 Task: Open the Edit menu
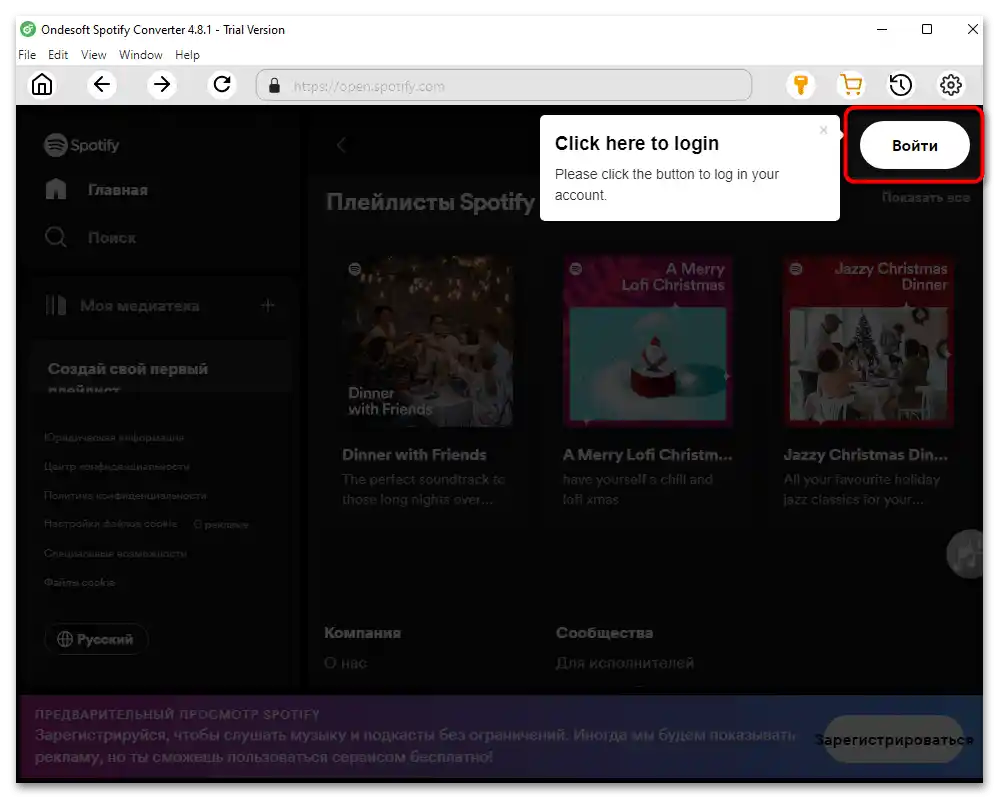58,55
